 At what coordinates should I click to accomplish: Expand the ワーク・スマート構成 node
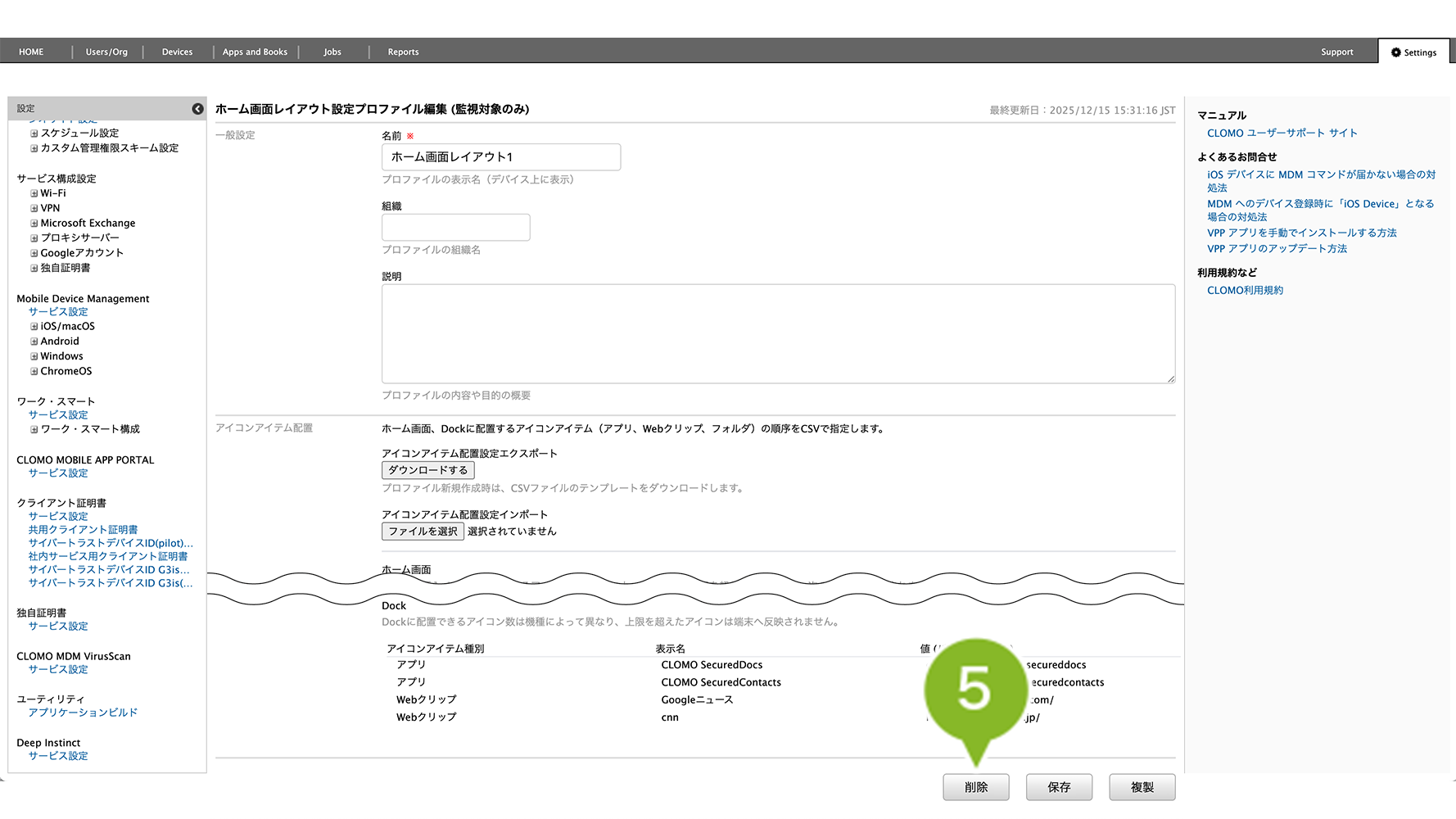pos(34,430)
